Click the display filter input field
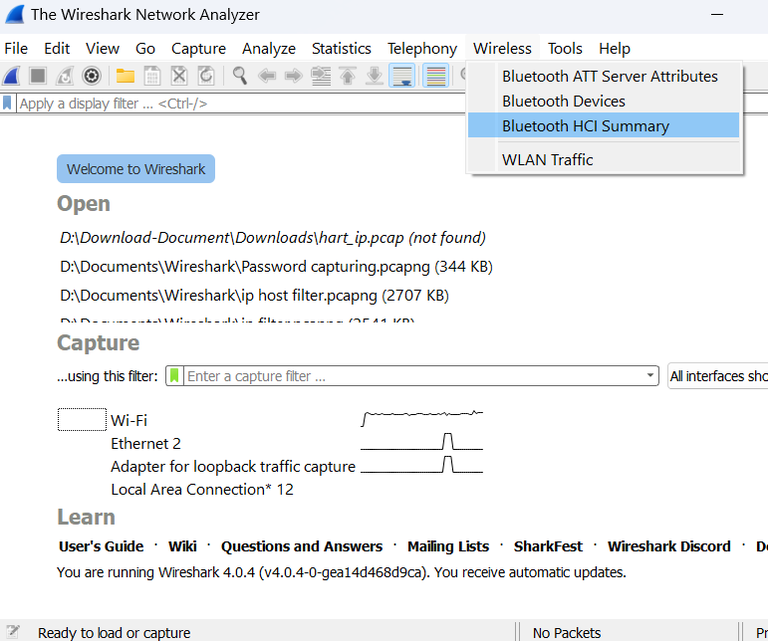 pos(240,103)
